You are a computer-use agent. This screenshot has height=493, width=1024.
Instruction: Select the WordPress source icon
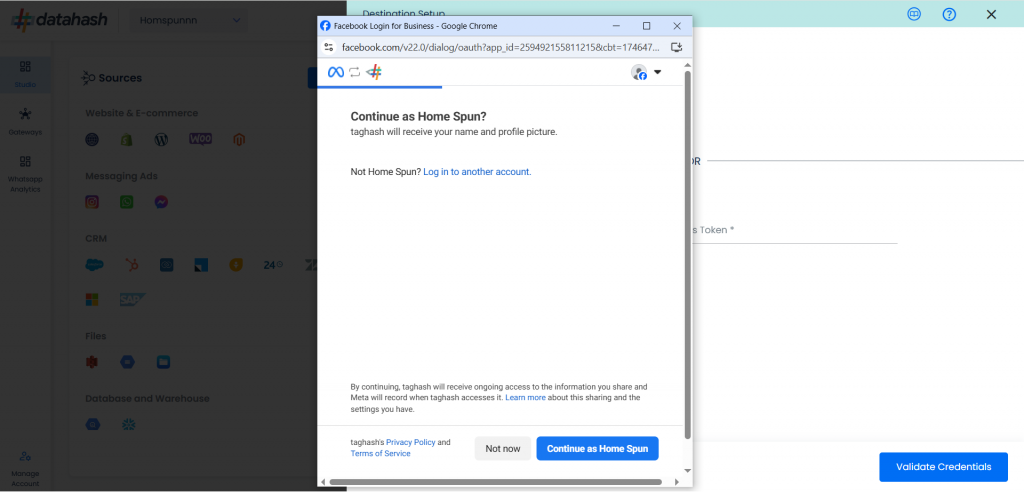[x=161, y=140]
